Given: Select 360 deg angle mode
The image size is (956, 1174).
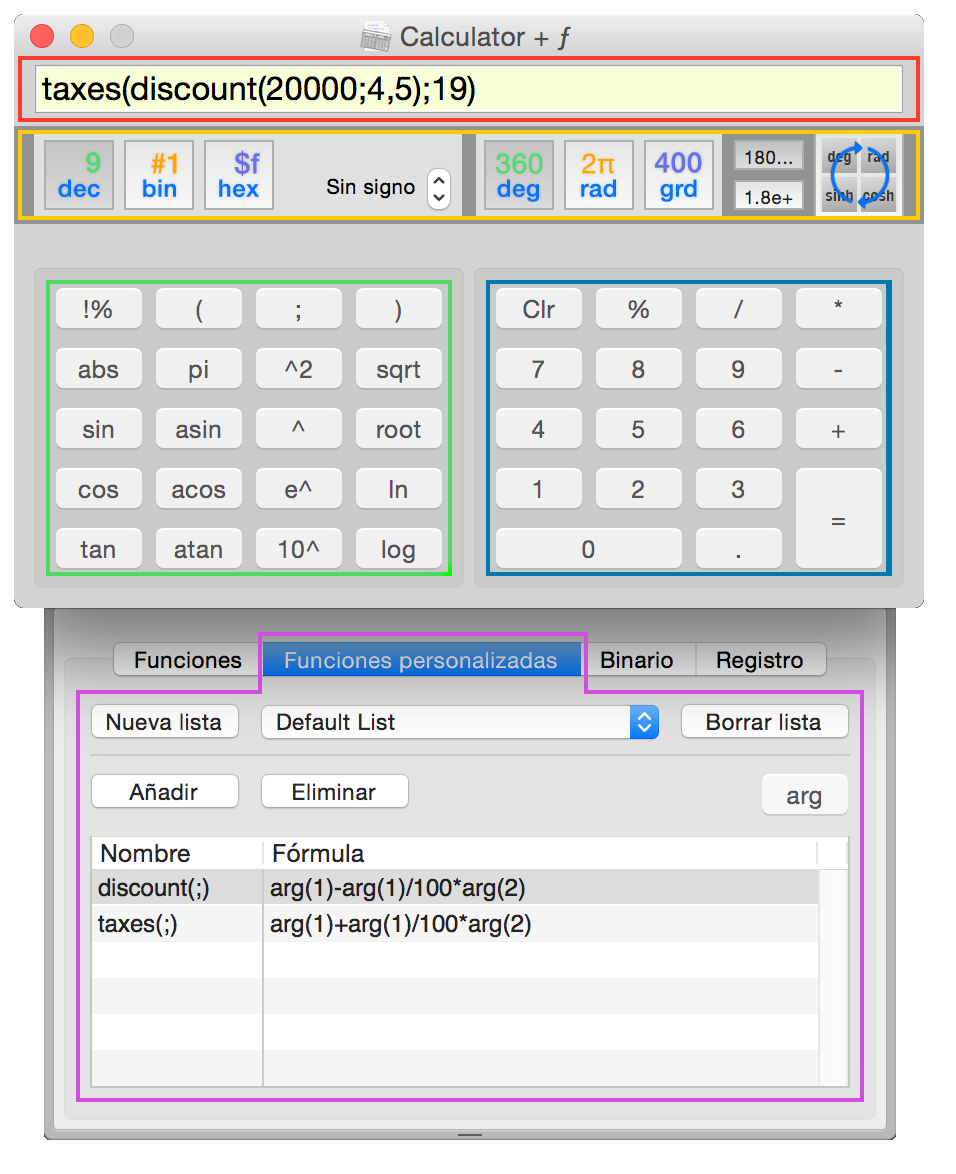Looking at the screenshot, I should pos(518,175).
